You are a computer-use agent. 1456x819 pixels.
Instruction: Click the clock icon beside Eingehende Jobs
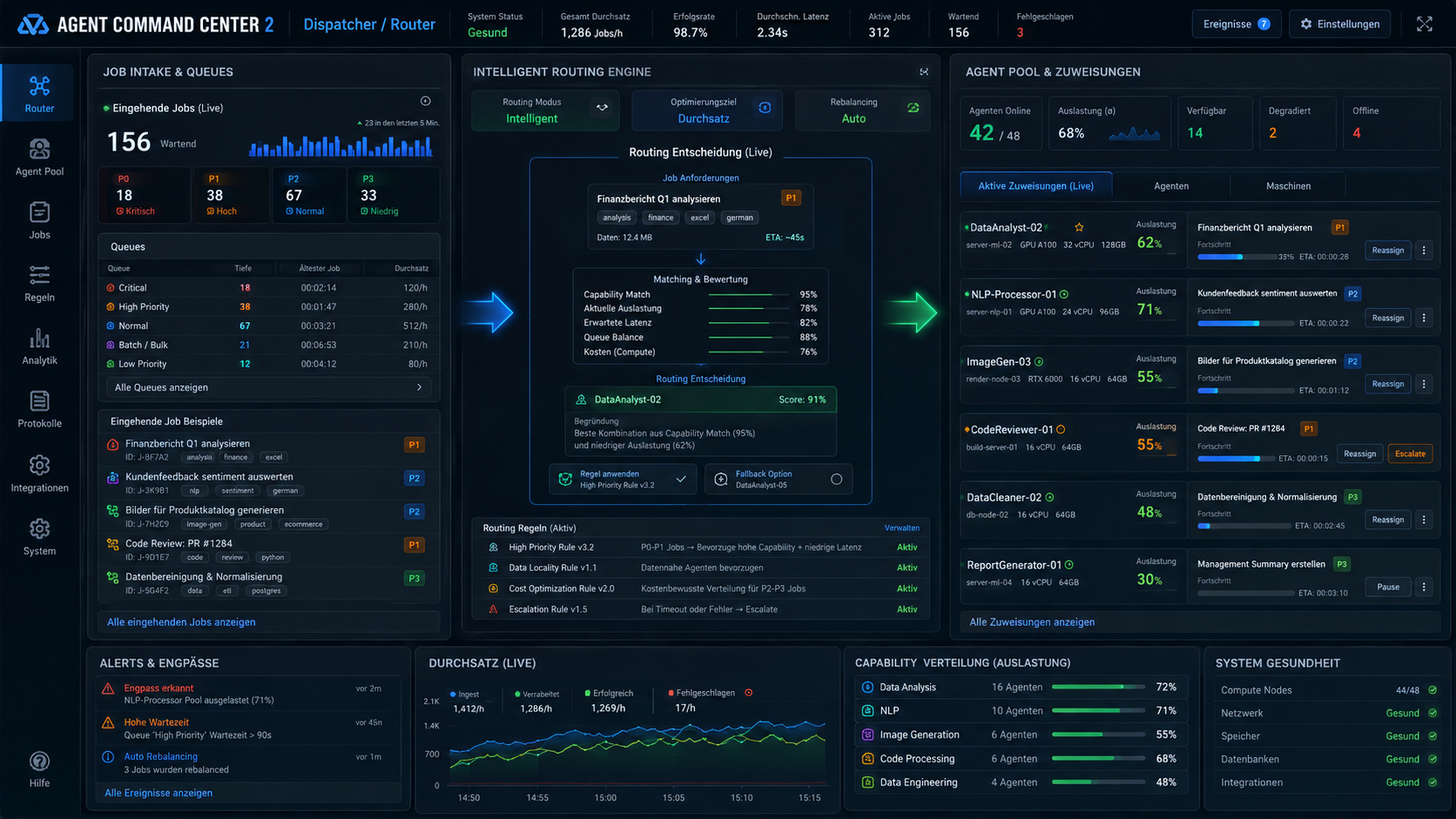coord(426,102)
